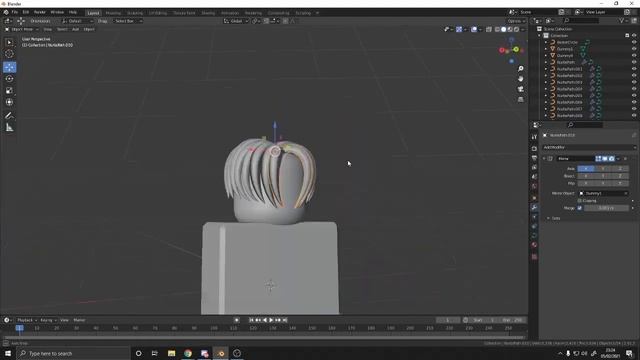Viewport: 640px width, 360px height.
Task: Open the Render properties tab icon
Action: click(x=534, y=149)
